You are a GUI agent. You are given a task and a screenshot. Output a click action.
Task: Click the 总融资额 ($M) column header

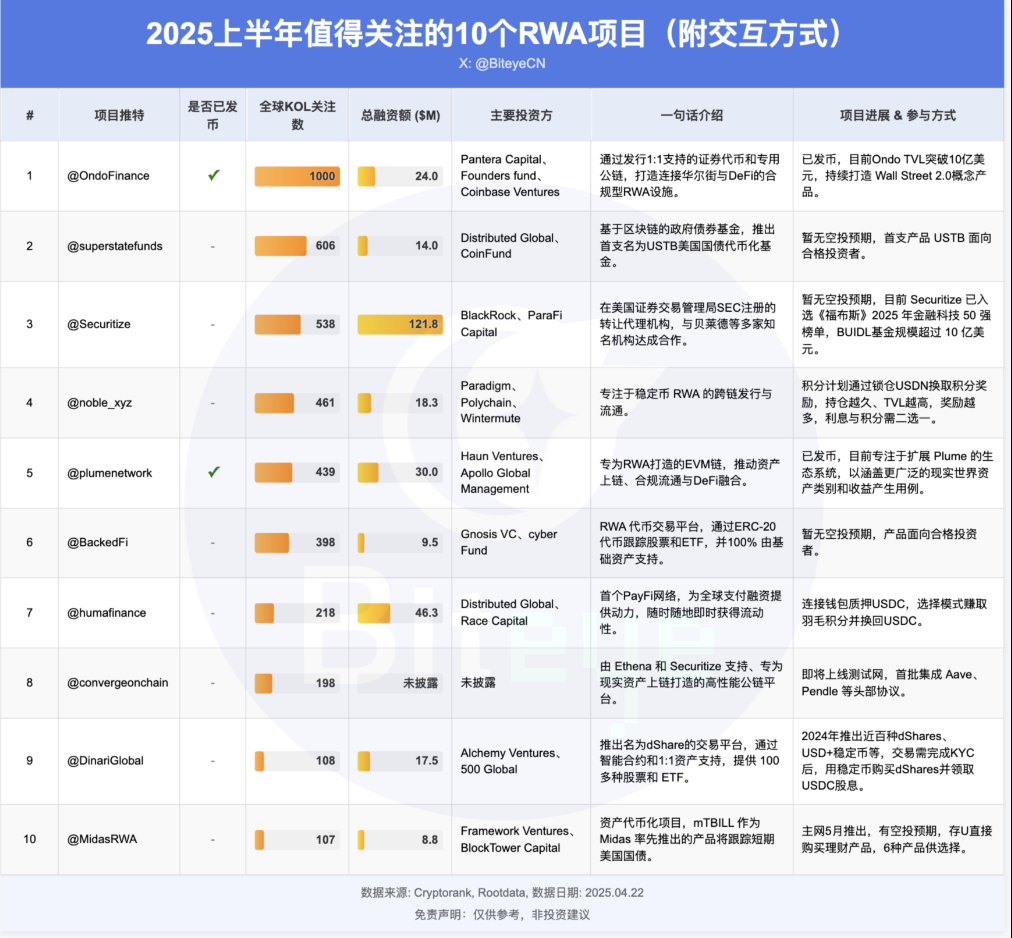click(x=400, y=116)
